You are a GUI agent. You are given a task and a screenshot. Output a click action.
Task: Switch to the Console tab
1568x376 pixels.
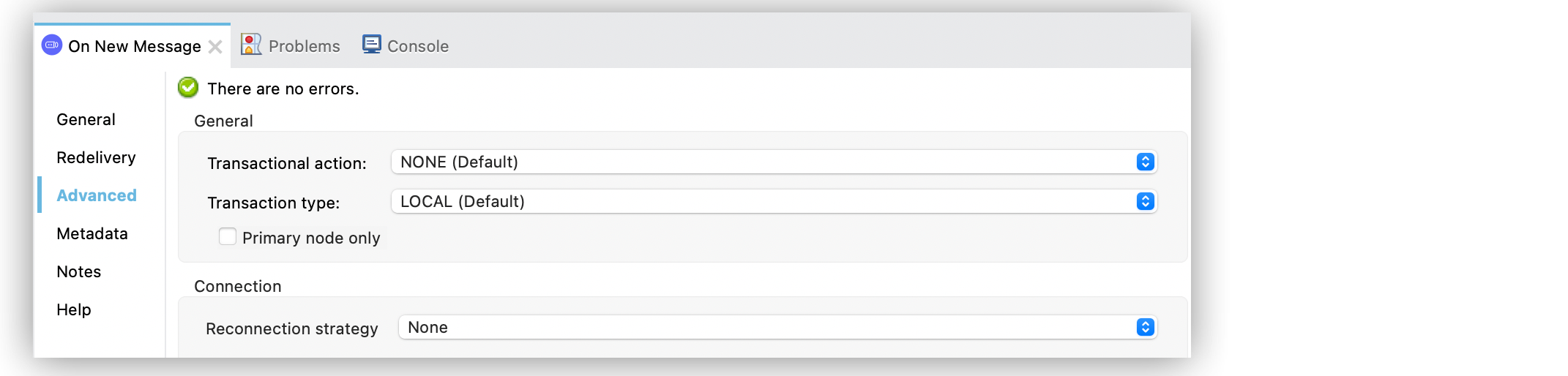click(417, 46)
